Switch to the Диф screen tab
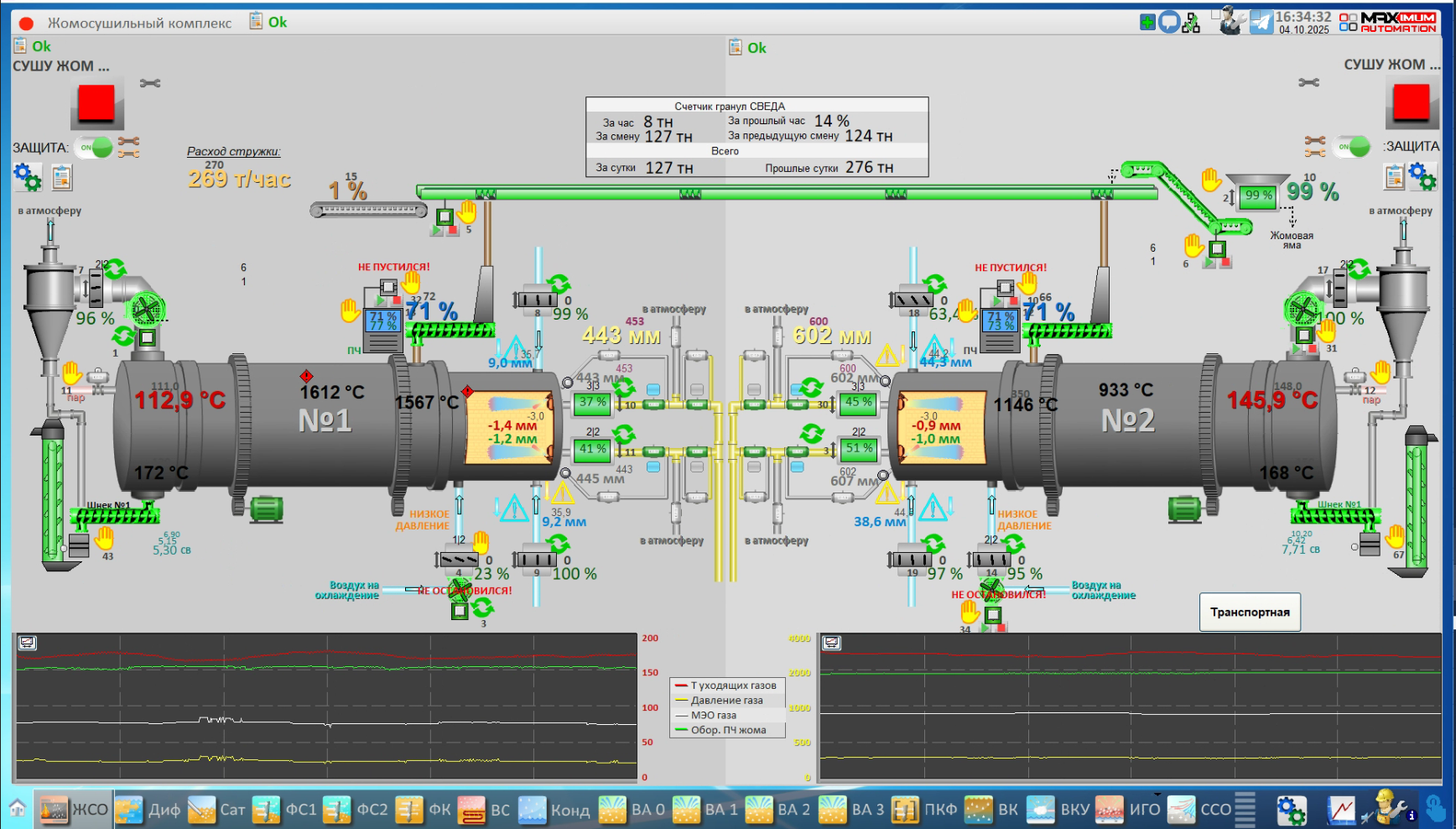1456x829 pixels. [148, 810]
